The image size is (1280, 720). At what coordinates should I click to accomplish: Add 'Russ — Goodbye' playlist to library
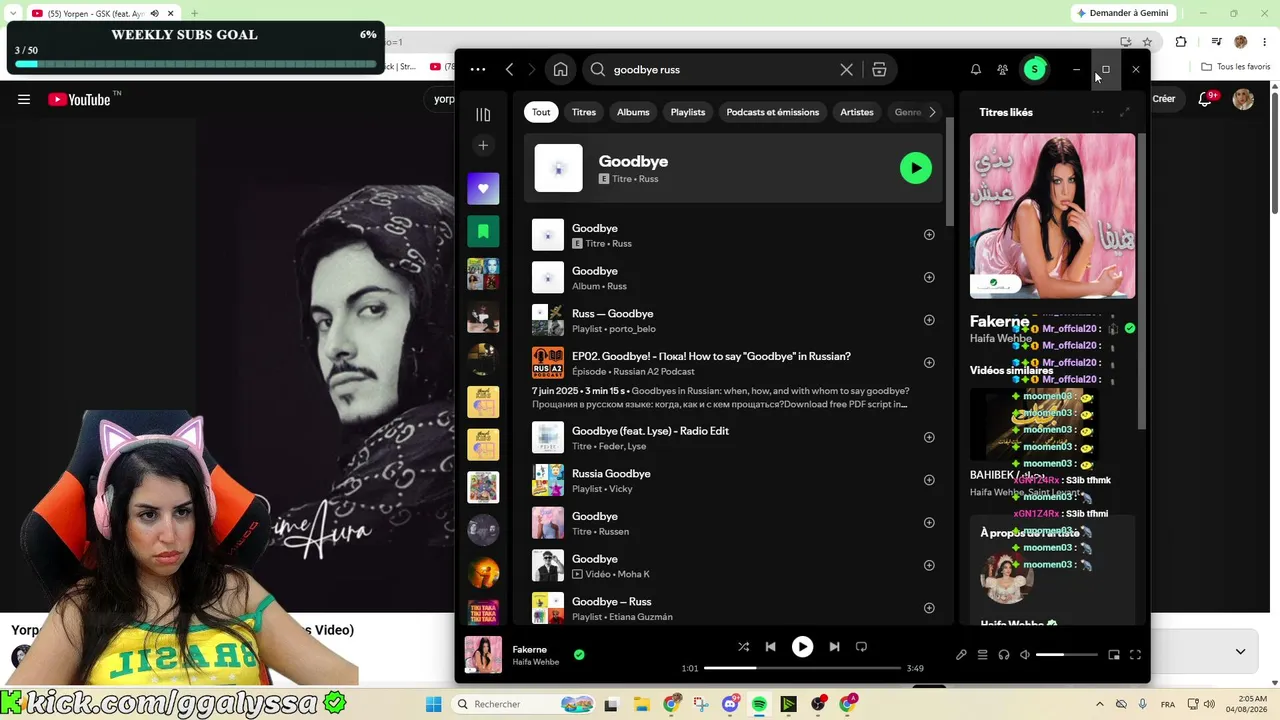click(929, 320)
